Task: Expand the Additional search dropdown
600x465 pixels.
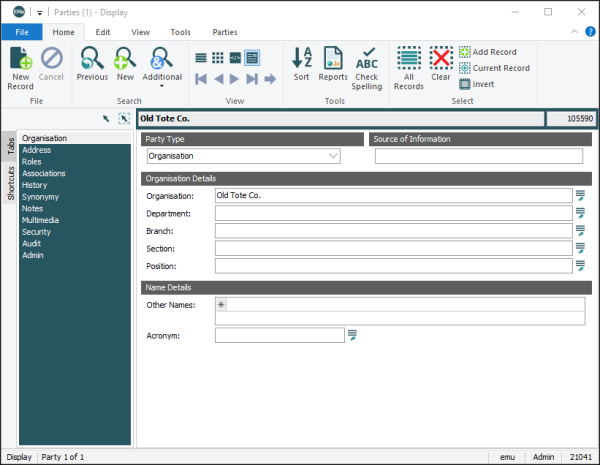Action: point(162,86)
